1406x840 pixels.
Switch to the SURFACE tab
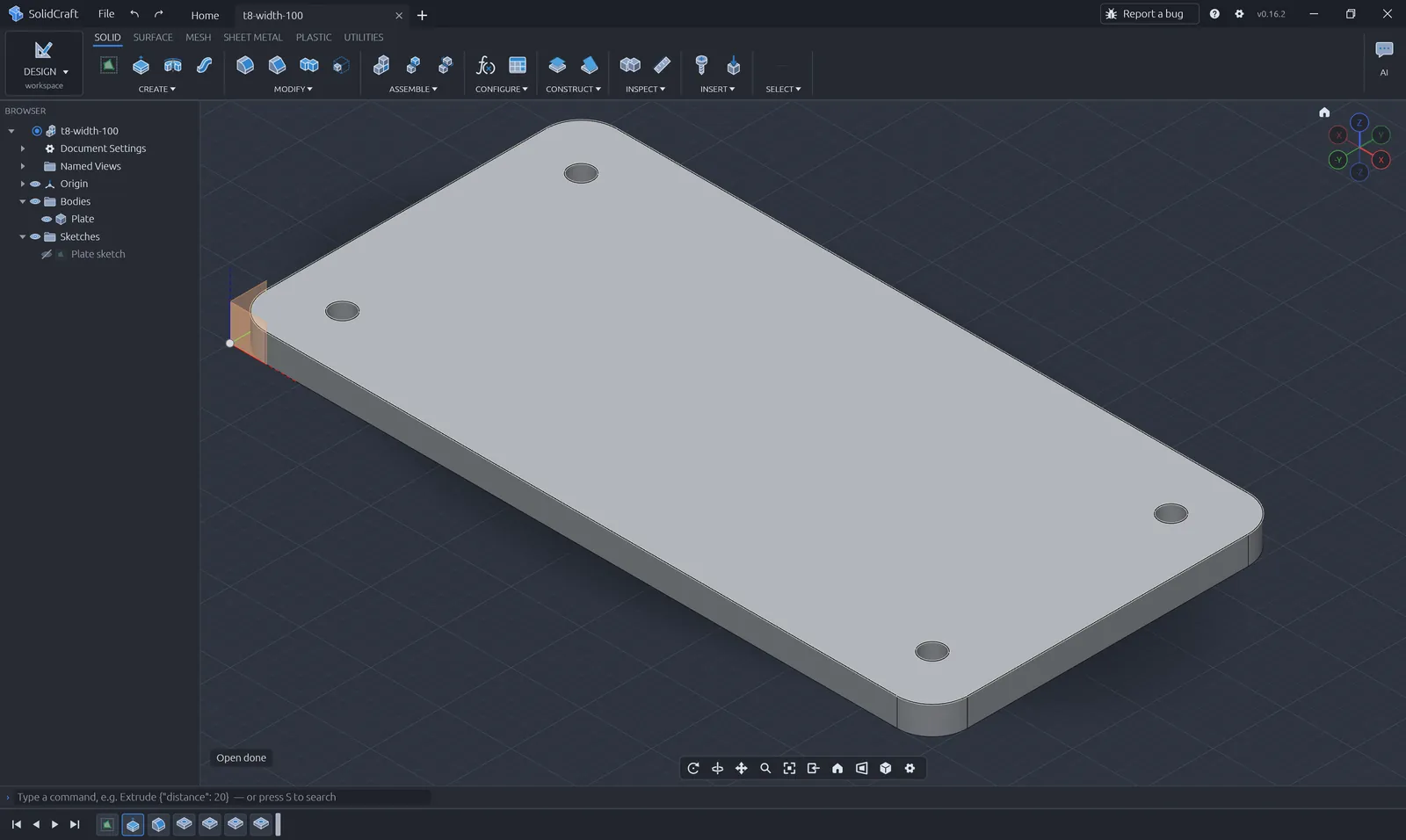[x=153, y=37]
